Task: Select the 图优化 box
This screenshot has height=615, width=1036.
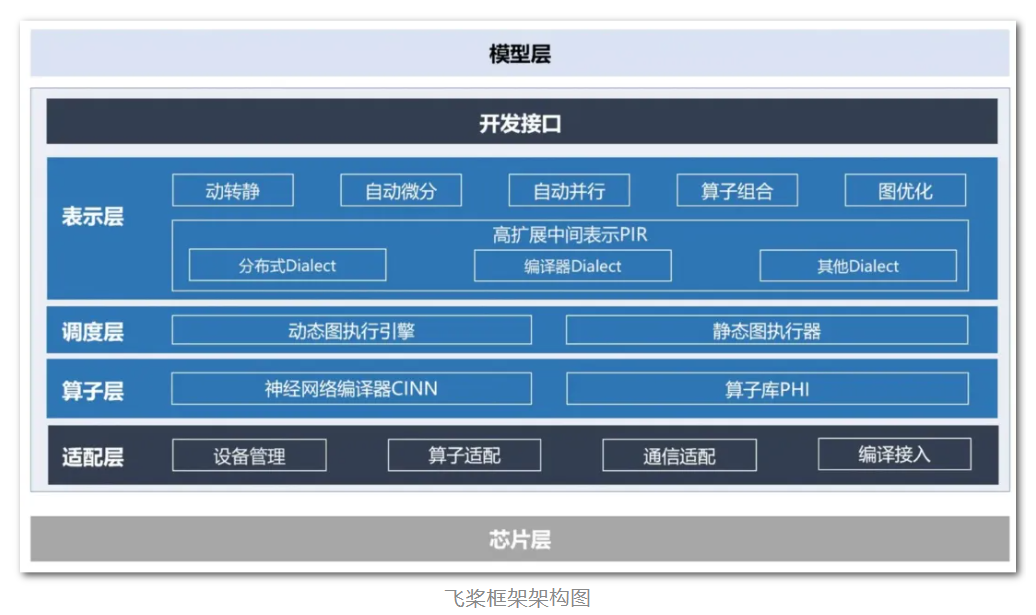Action: (x=905, y=190)
